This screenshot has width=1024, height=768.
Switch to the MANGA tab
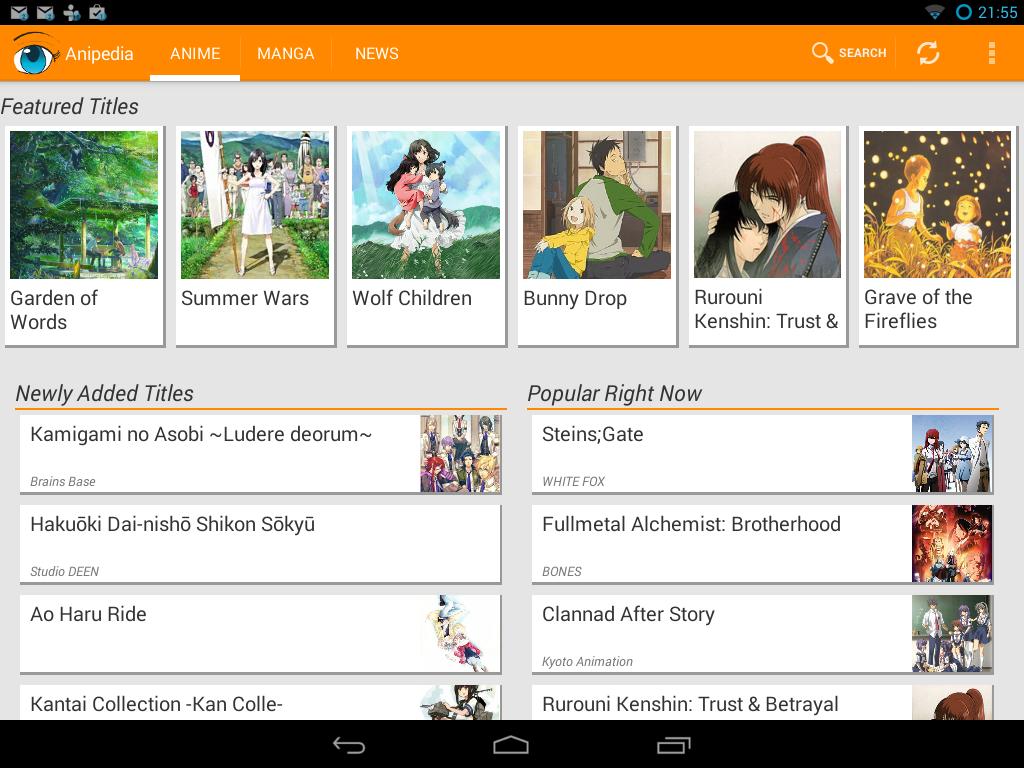(285, 54)
